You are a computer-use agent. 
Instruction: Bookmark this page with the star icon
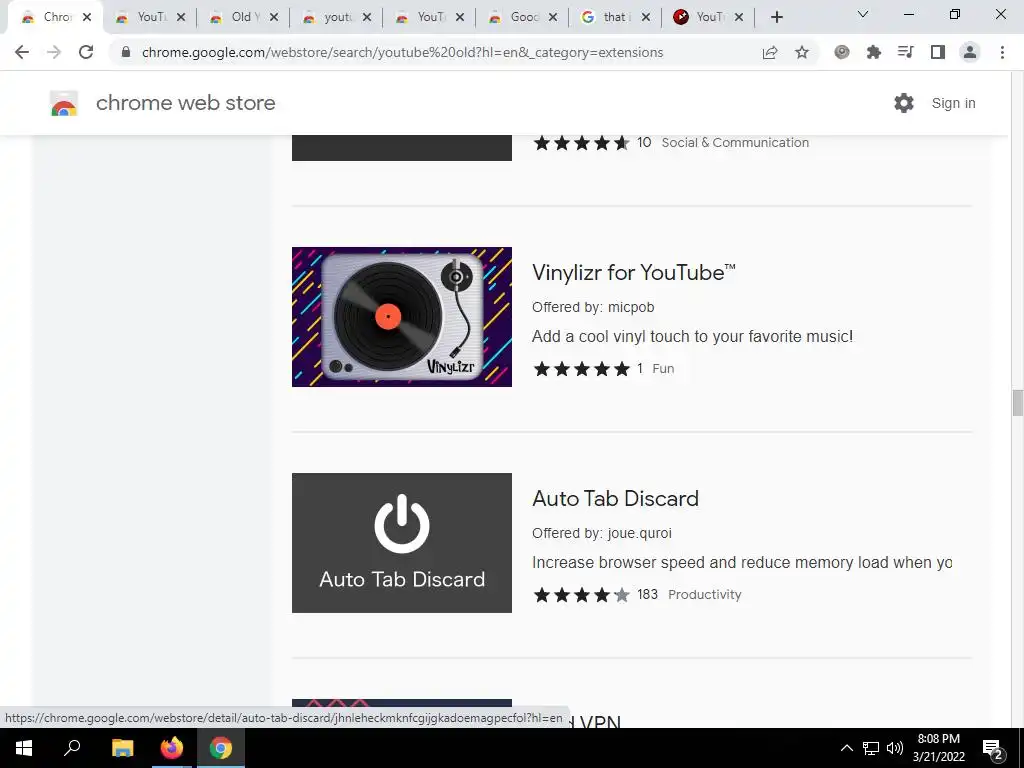(802, 52)
